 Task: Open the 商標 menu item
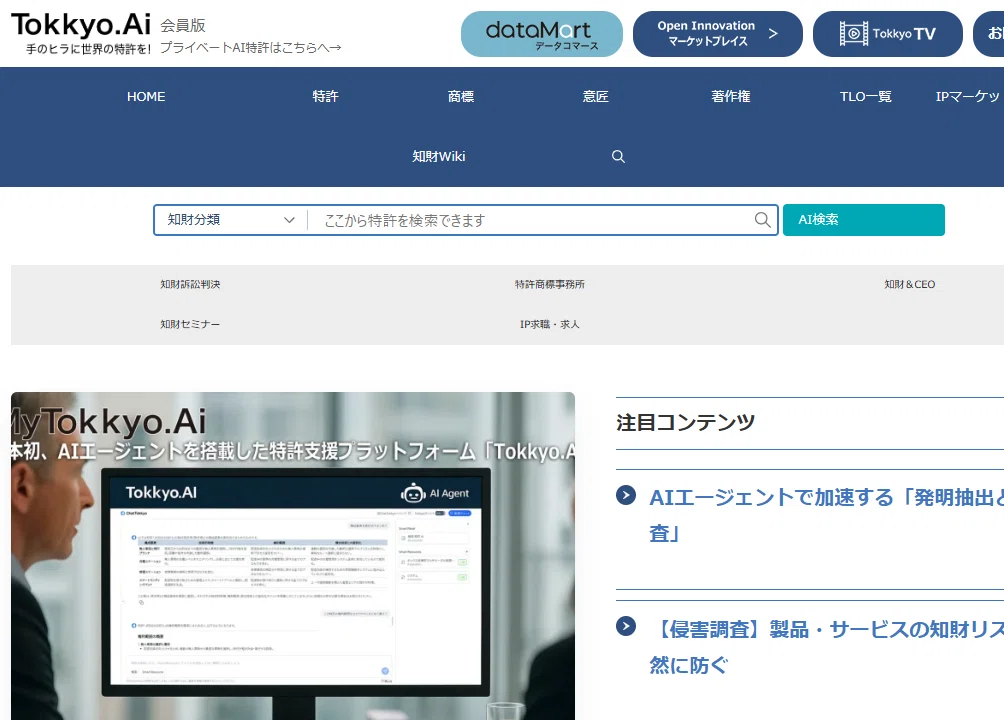[460, 97]
